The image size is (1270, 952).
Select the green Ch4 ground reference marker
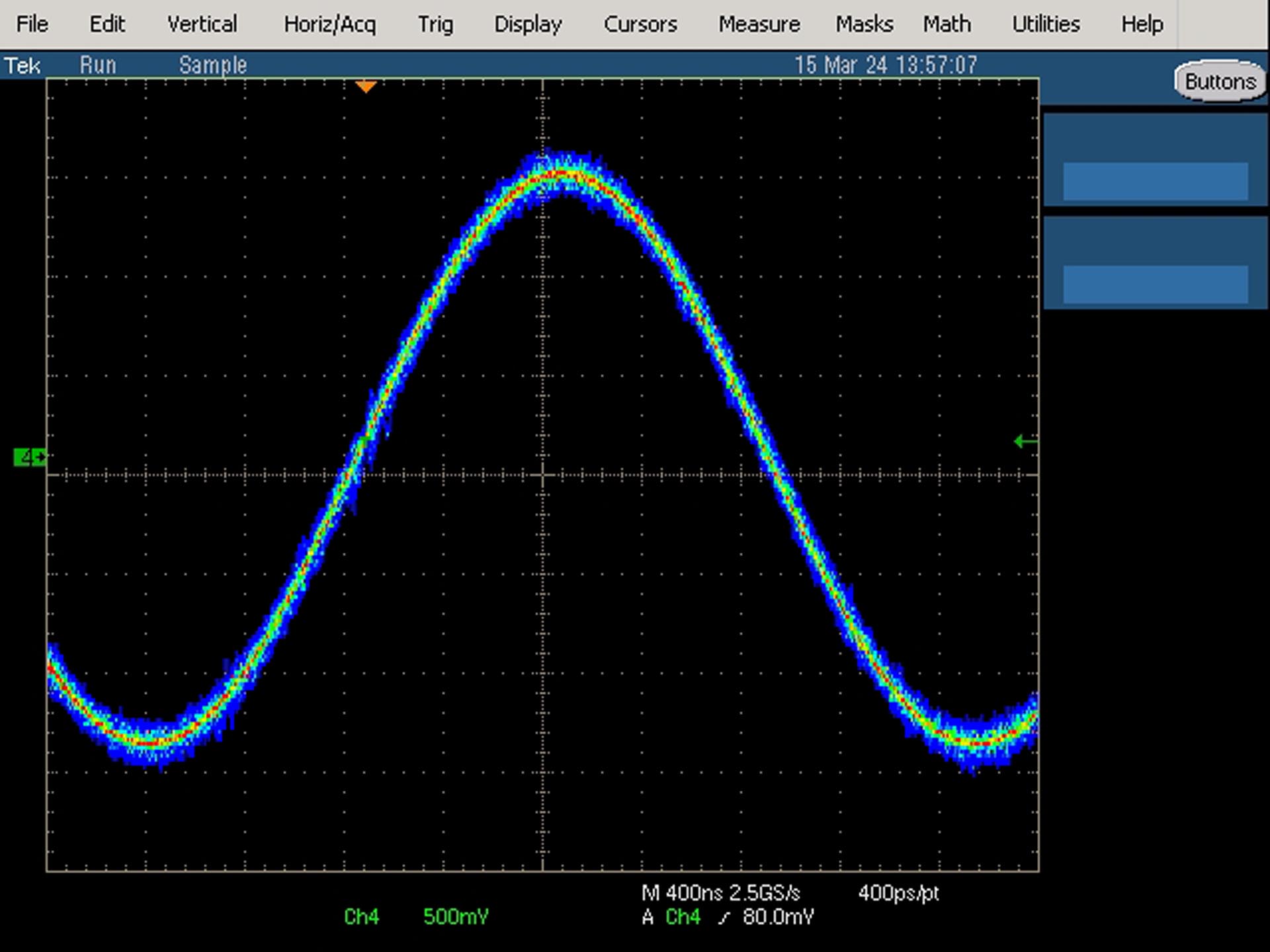[30, 457]
